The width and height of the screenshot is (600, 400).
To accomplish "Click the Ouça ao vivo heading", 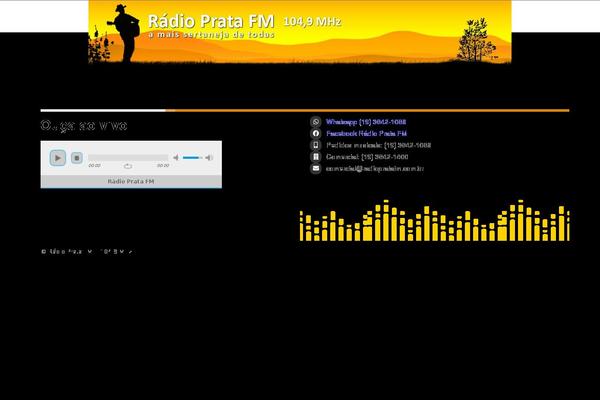I will (84, 126).
